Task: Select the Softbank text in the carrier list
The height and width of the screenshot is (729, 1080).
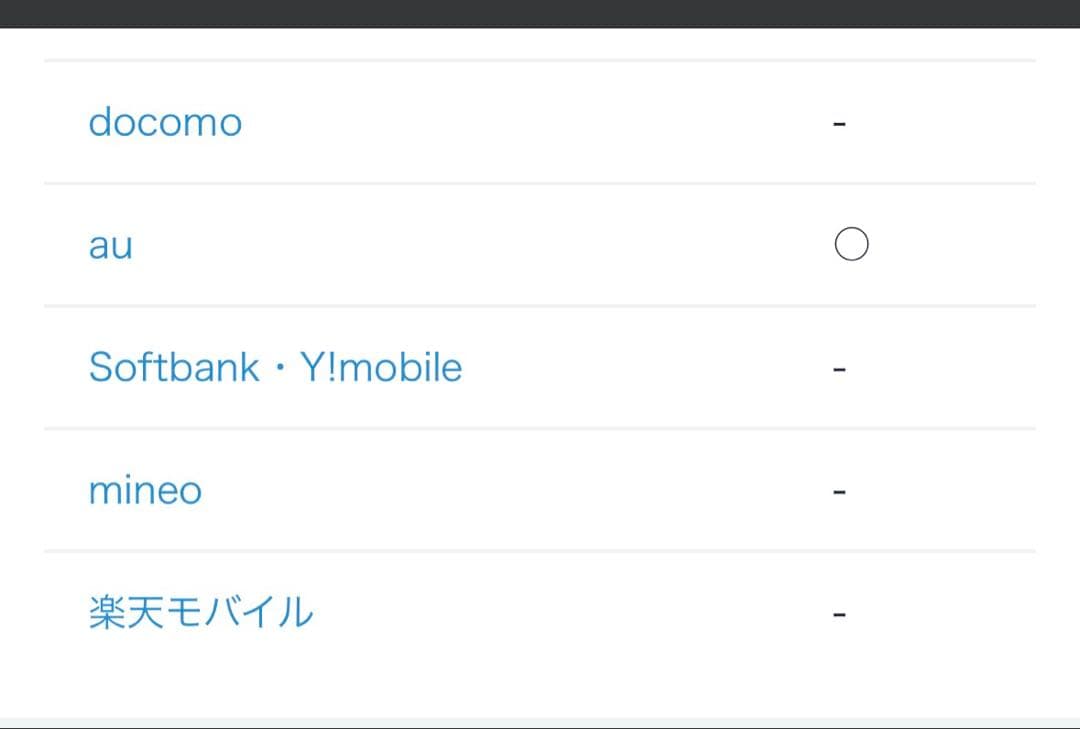Action: tap(175, 368)
